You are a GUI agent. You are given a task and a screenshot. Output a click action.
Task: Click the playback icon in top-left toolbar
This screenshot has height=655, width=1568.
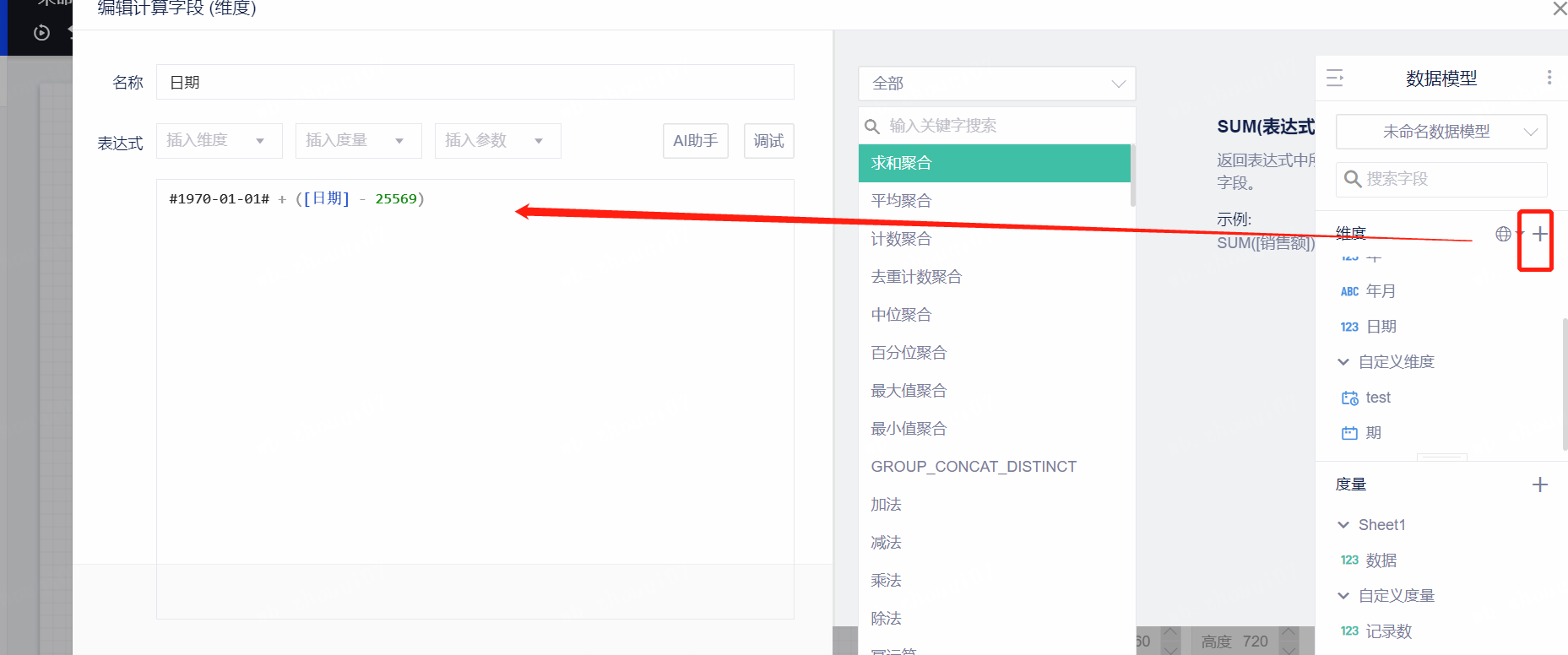click(x=41, y=33)
